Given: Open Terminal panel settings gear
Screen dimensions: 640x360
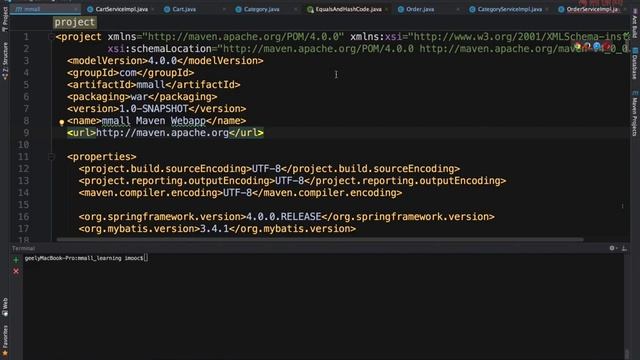Looking at the screenshot, I should [612, 248].
